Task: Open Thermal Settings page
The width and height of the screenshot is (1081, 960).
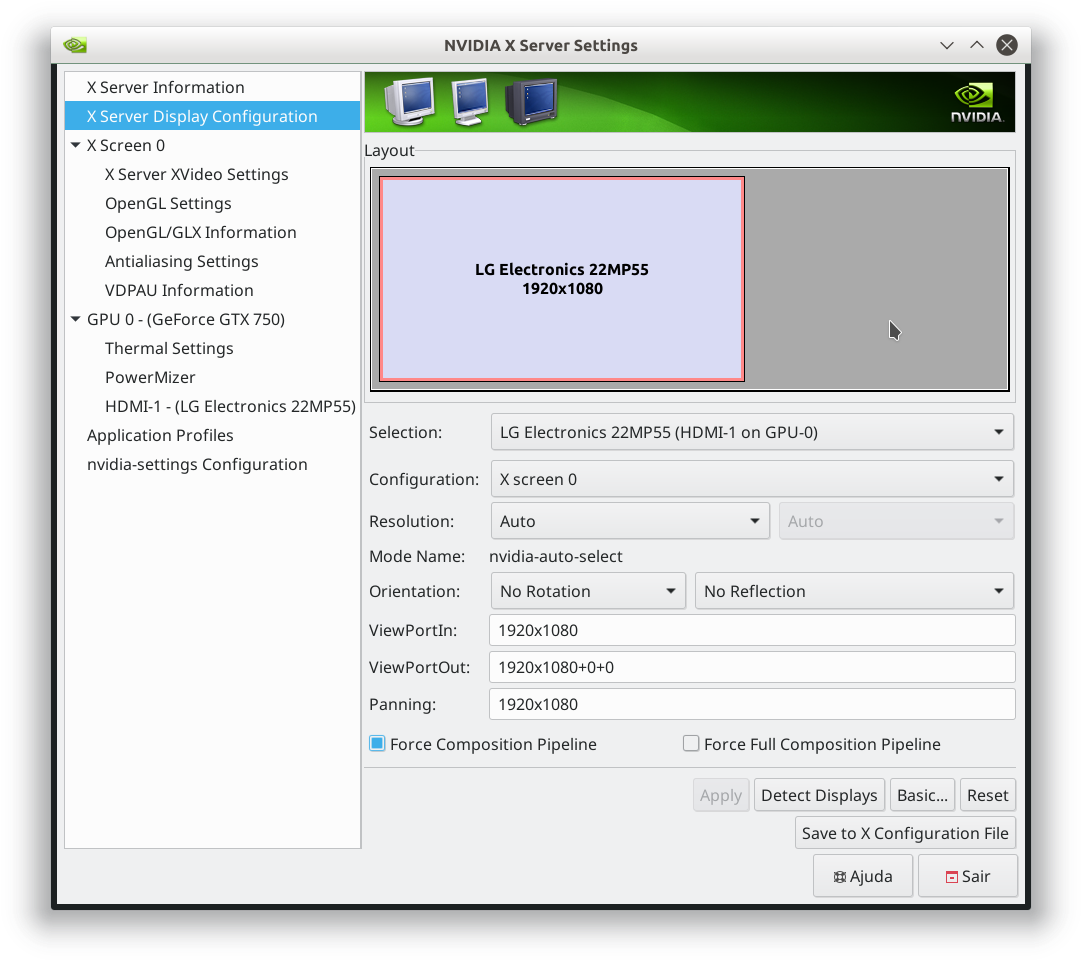Action: (169, 348)
